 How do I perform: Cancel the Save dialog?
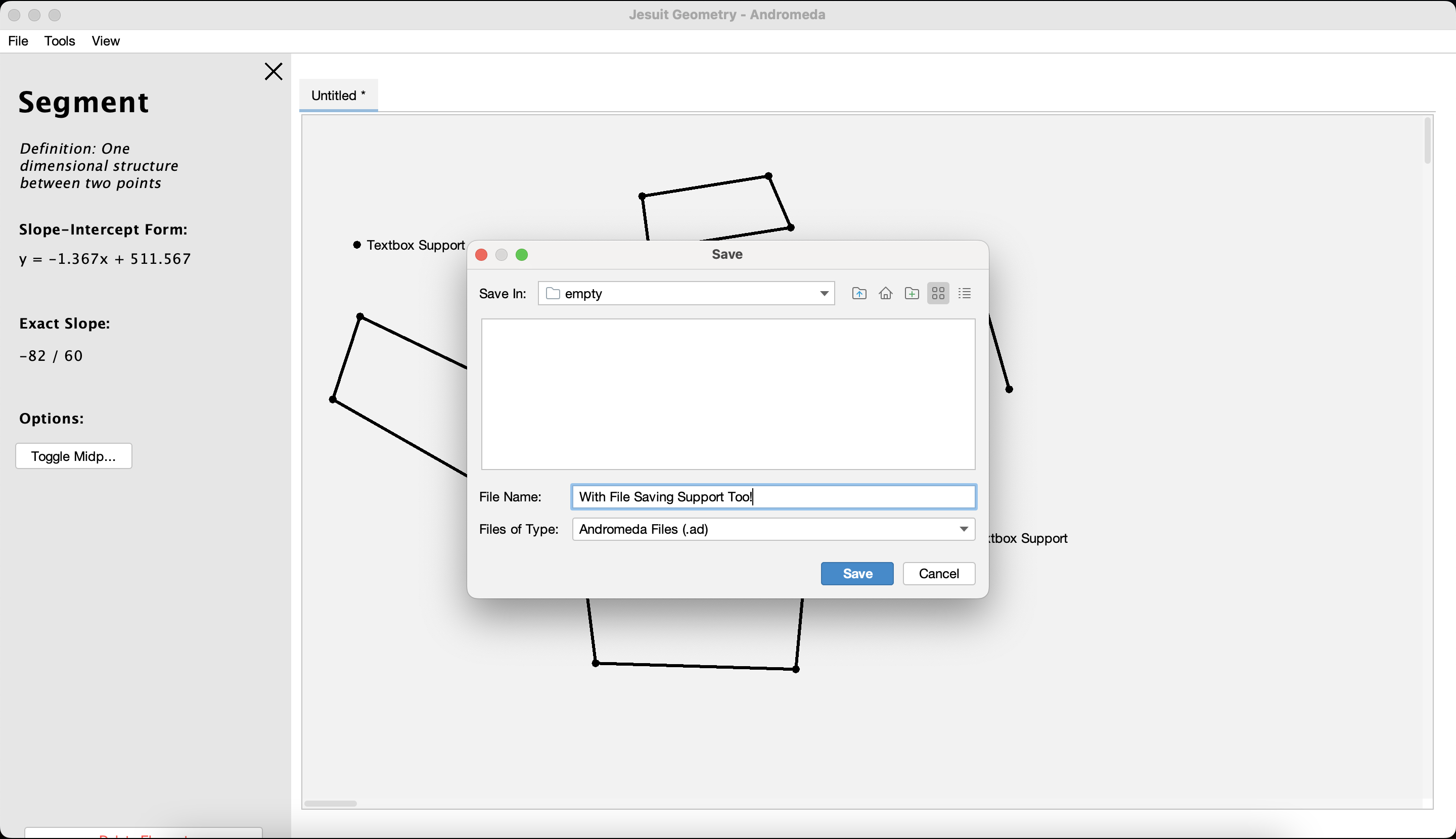pyautogui.click(x=939, y=573)
